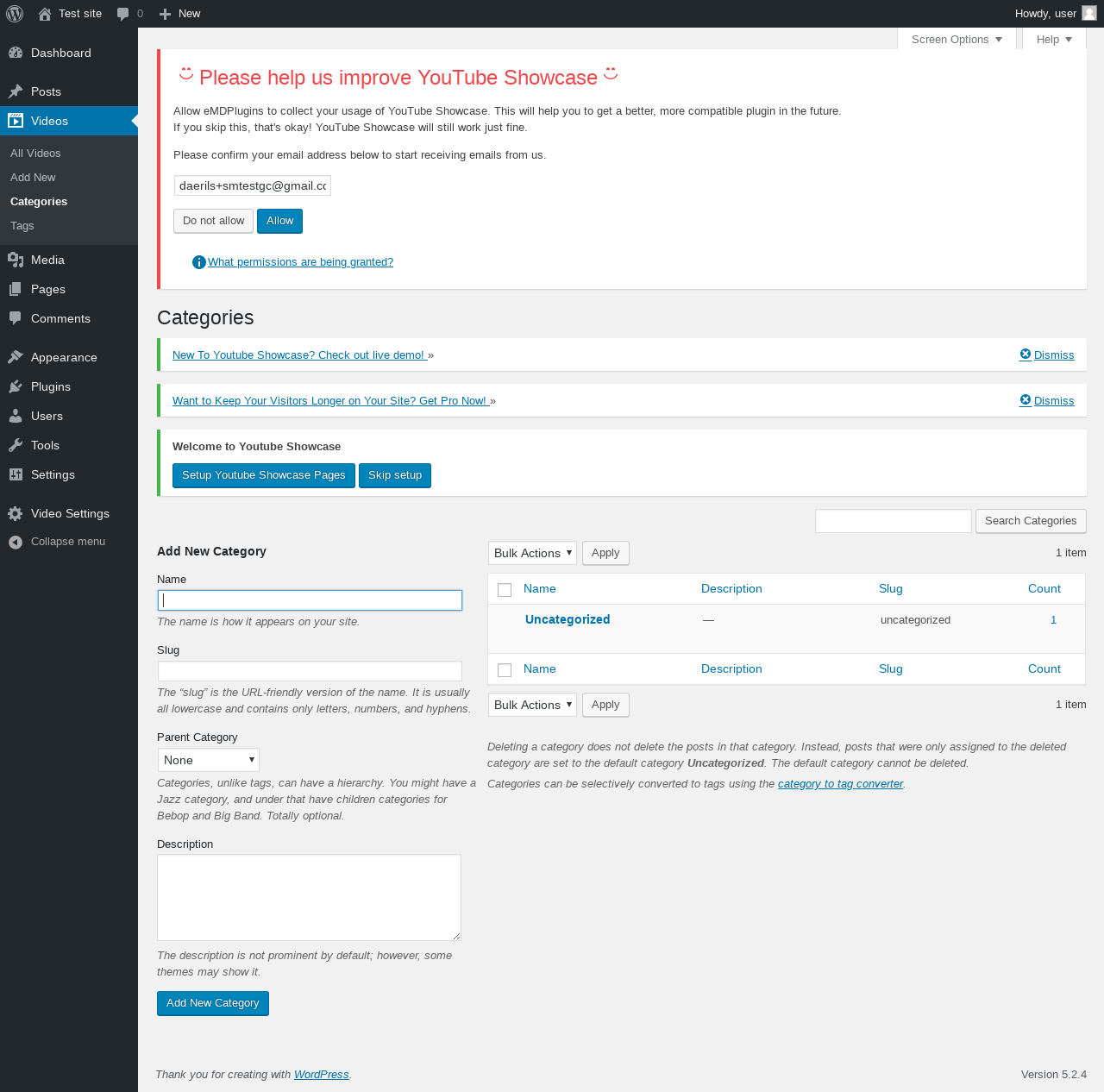
Task: Sort by Slug column header
Action: pos(891,589)
